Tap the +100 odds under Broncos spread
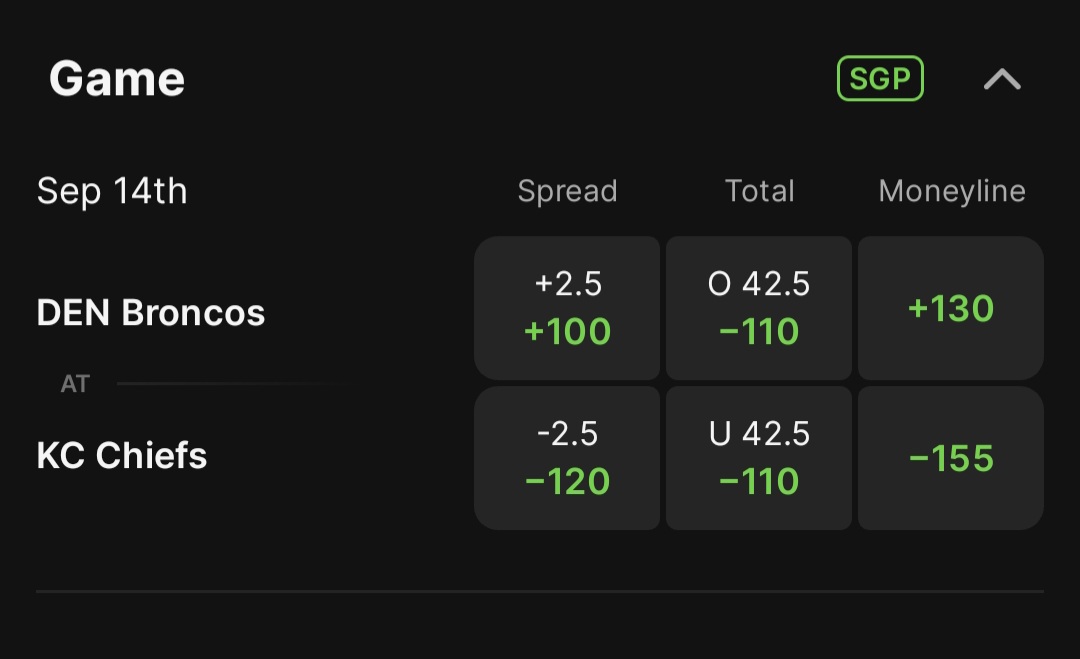Viewport: 1080px width, 659px height. coord(568,331)
